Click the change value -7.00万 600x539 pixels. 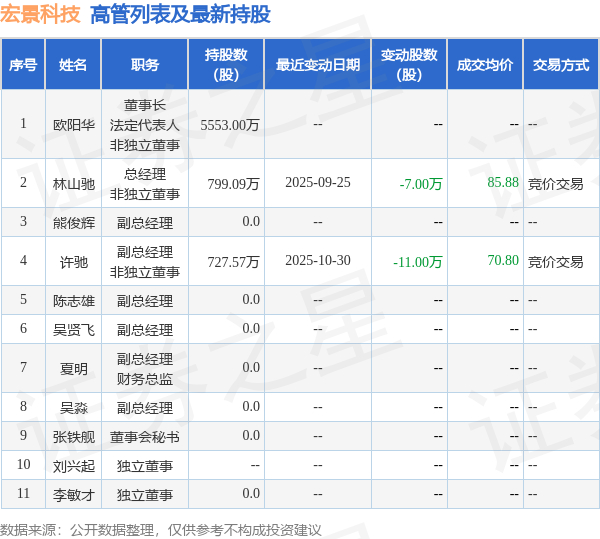point(421,184)
